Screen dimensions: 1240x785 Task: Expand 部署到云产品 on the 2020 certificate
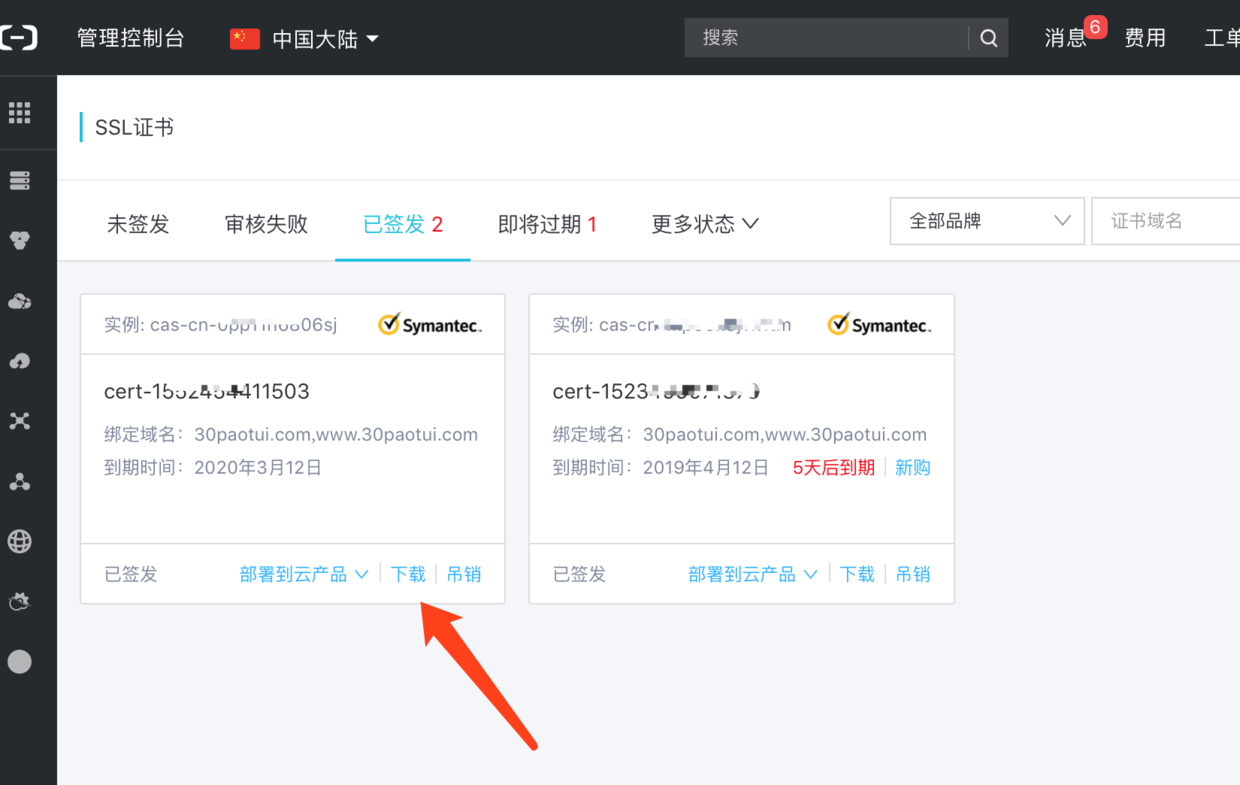click(304, 574)
